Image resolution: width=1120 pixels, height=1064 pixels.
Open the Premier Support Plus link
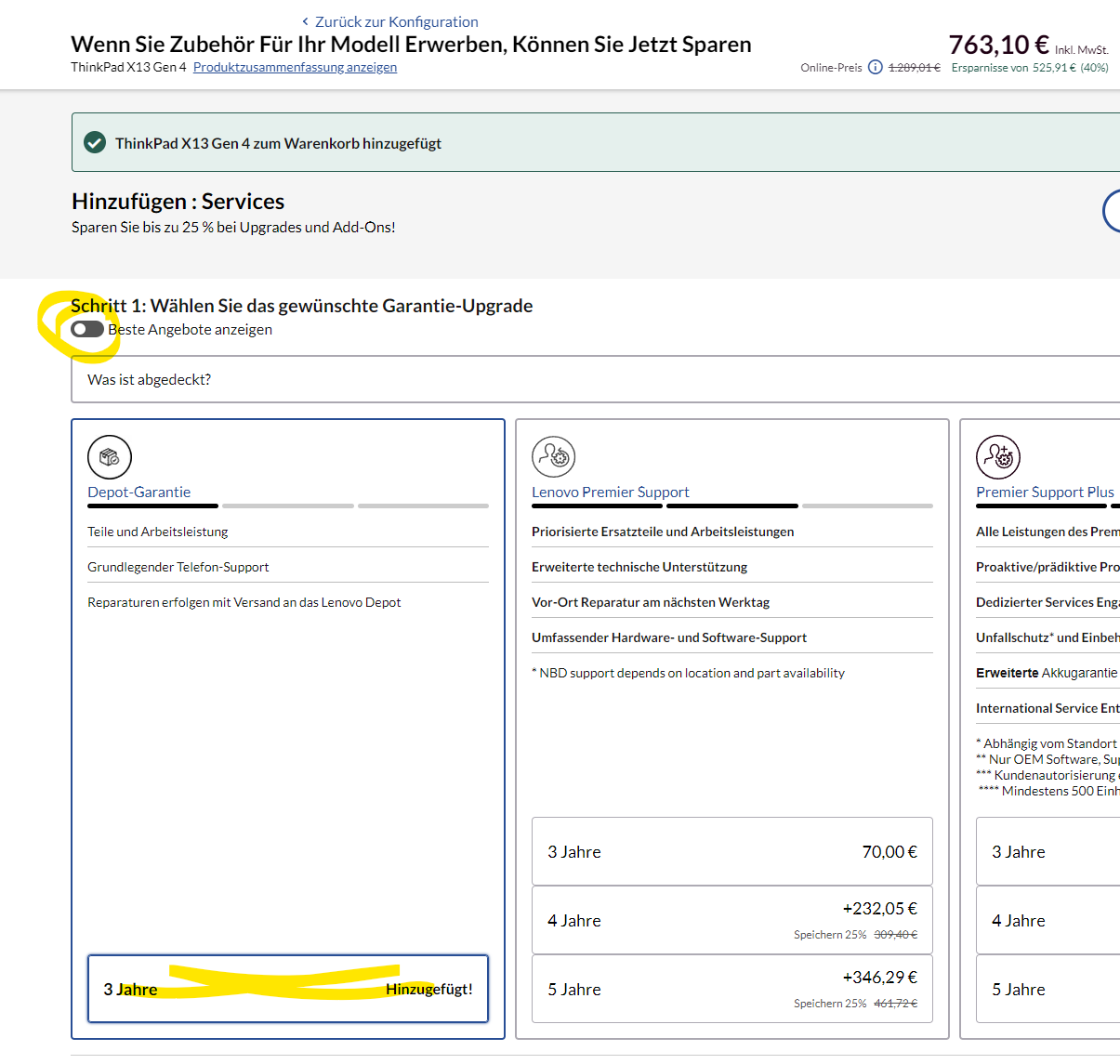(x=1045, y=492)
